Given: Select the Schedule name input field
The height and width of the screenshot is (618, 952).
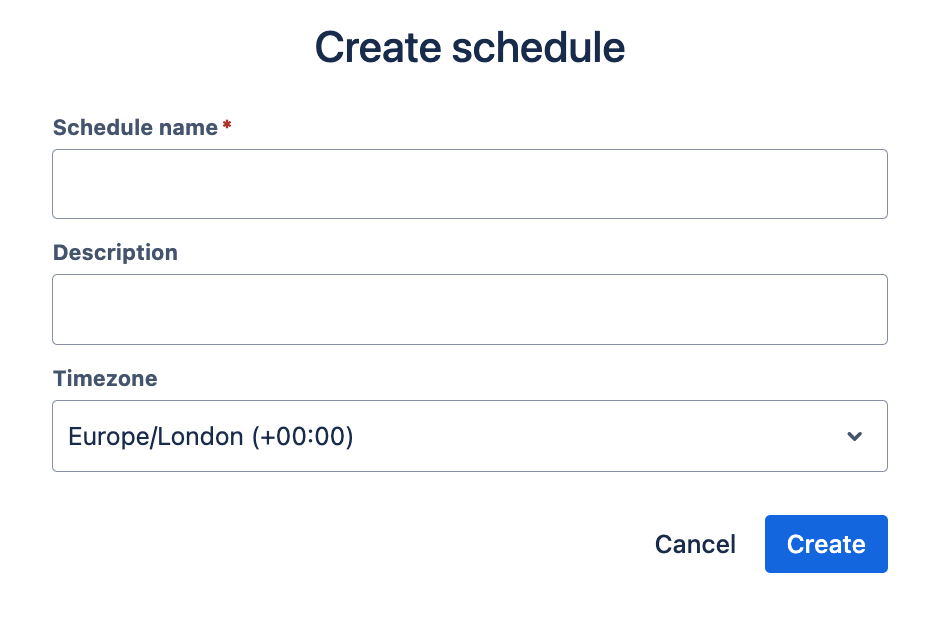Looking at the screenshot, I should pyautogui.click(x=470, y=183).
